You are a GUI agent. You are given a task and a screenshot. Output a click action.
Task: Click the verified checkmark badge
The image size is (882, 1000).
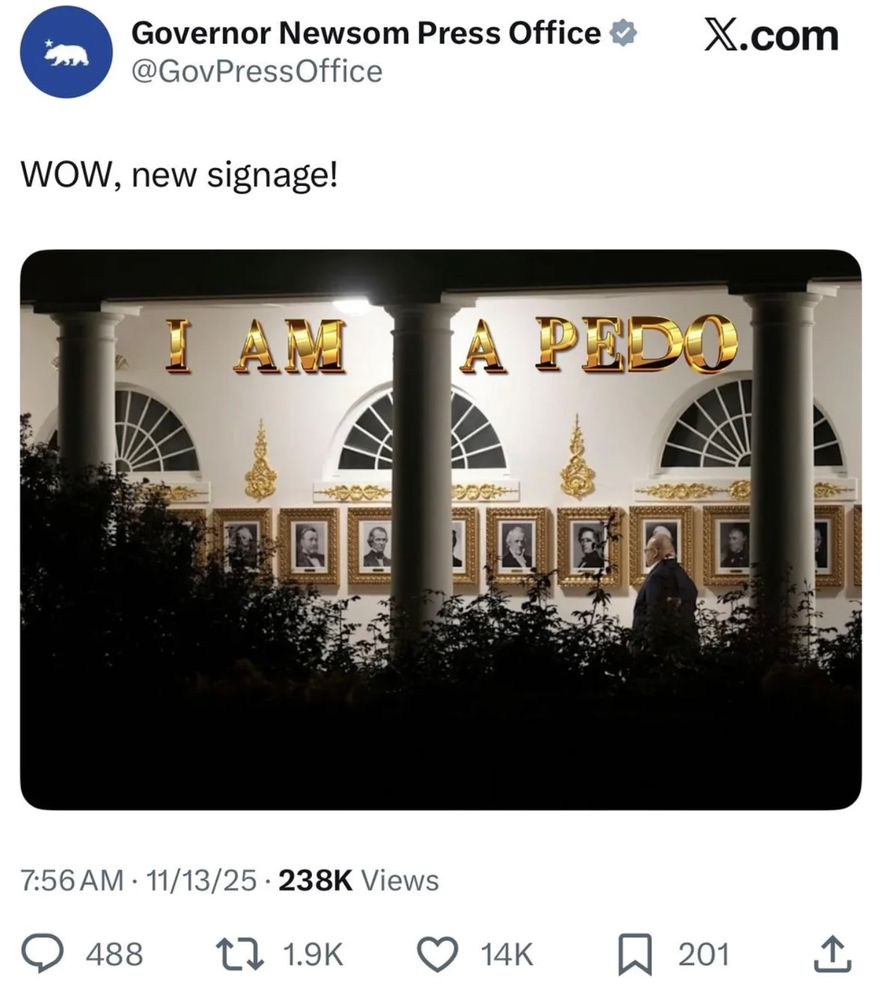[622, 32]
